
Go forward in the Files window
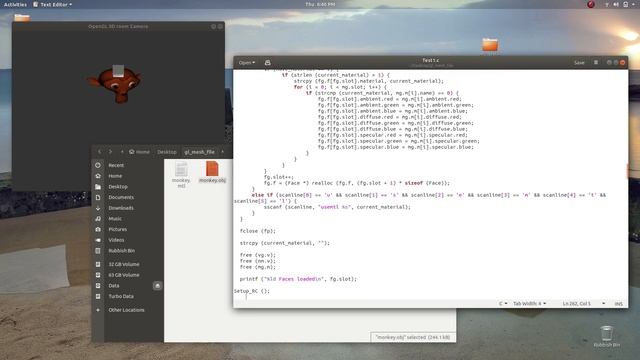(x=110, y=152)
